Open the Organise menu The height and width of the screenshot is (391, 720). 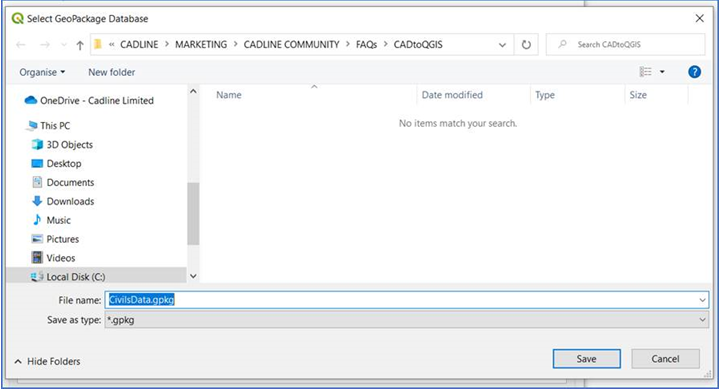tap(42, 73)
